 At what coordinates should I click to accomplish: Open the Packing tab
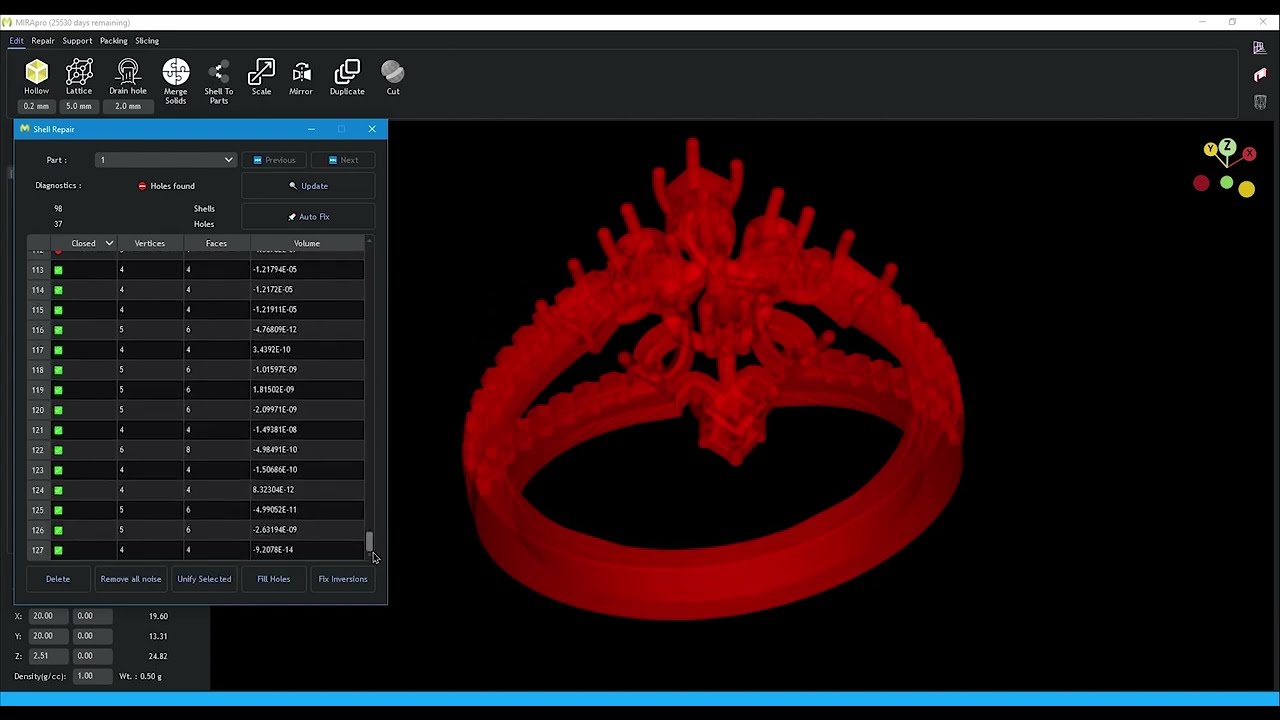pyautogui.click(x=113, y=41)
